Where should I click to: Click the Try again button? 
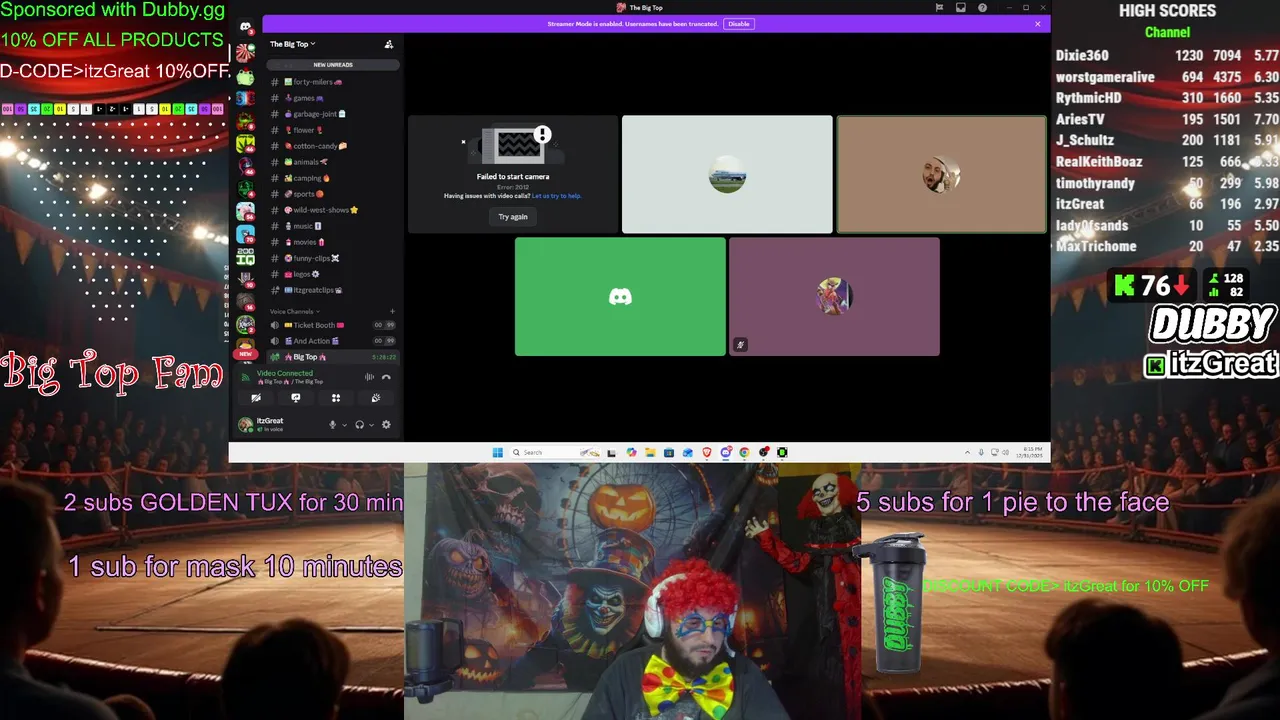[513, 217]
